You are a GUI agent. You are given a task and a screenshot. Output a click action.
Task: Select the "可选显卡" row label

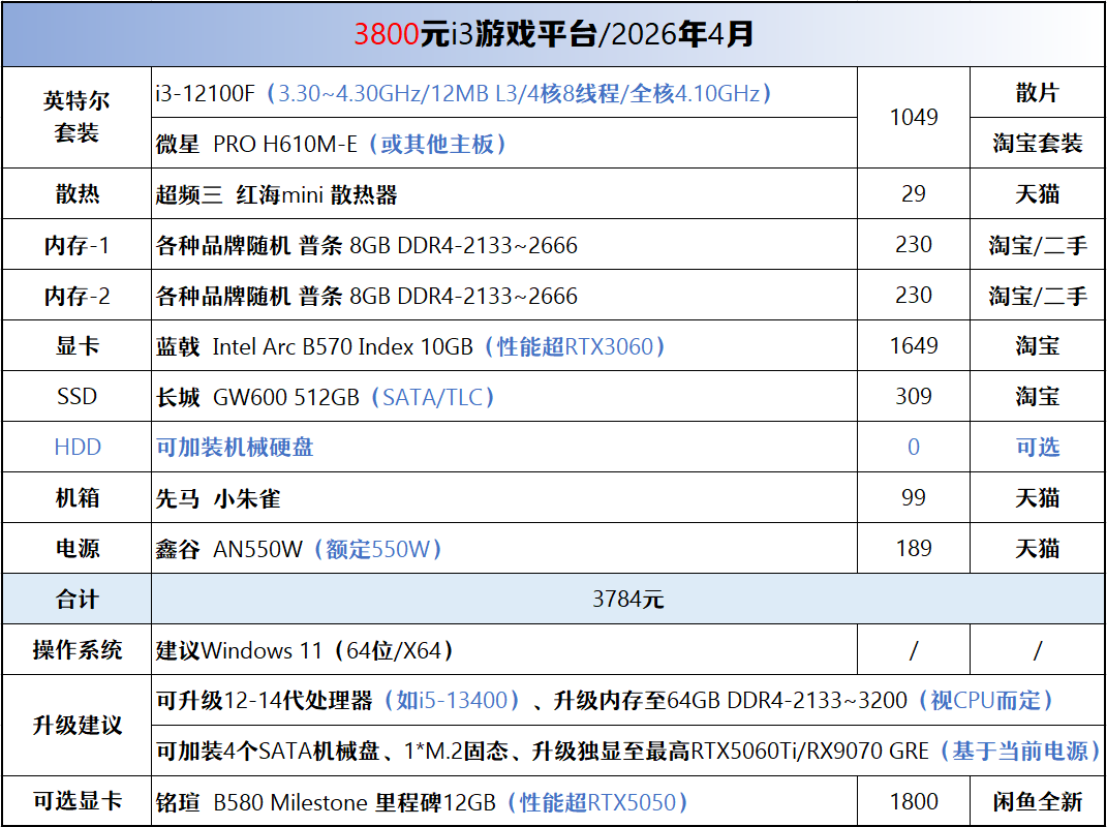pyautogui.click(x=77, y=802)
